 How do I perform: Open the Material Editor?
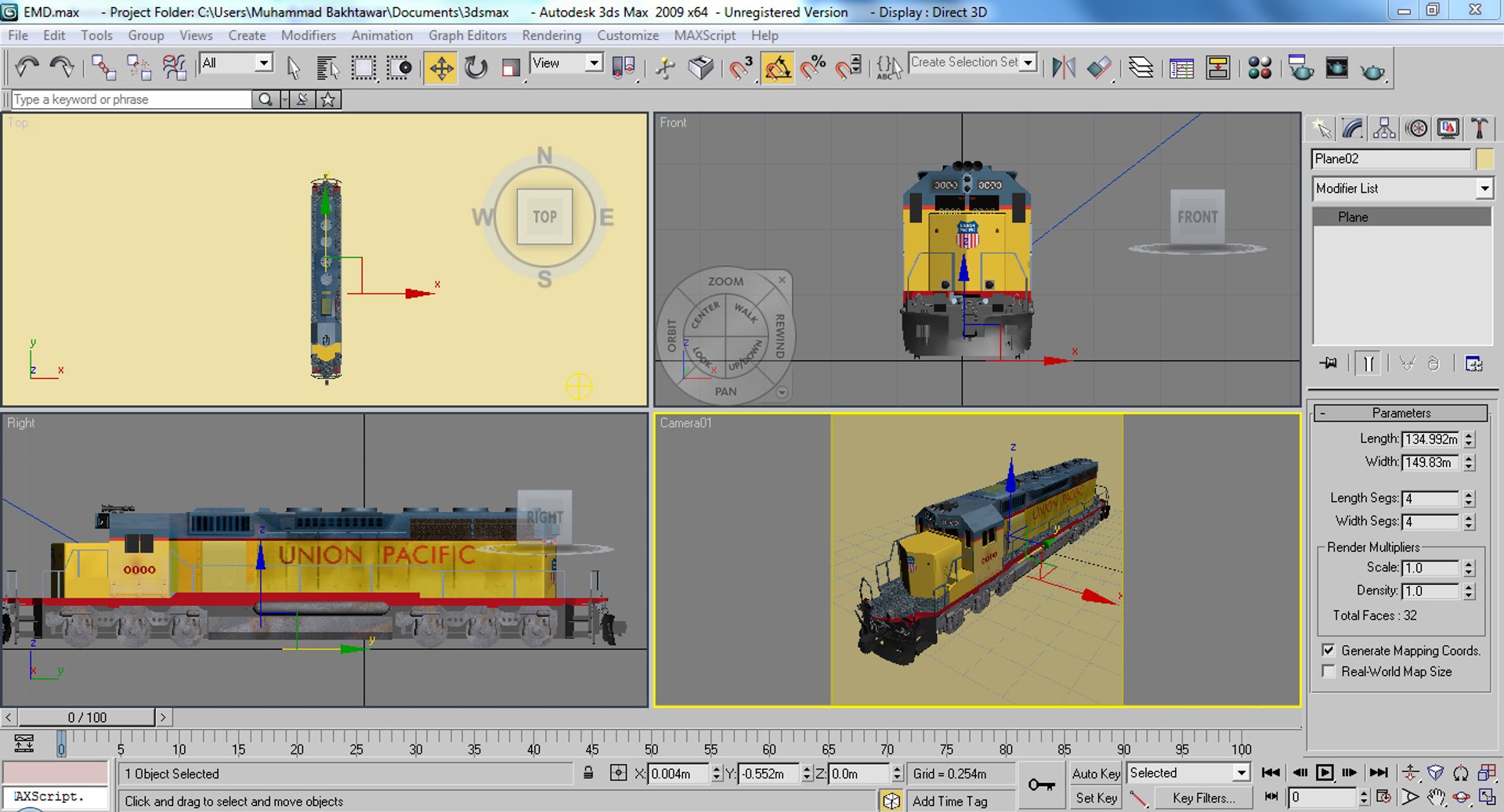pyautogui.click(x=1260, y=68)
